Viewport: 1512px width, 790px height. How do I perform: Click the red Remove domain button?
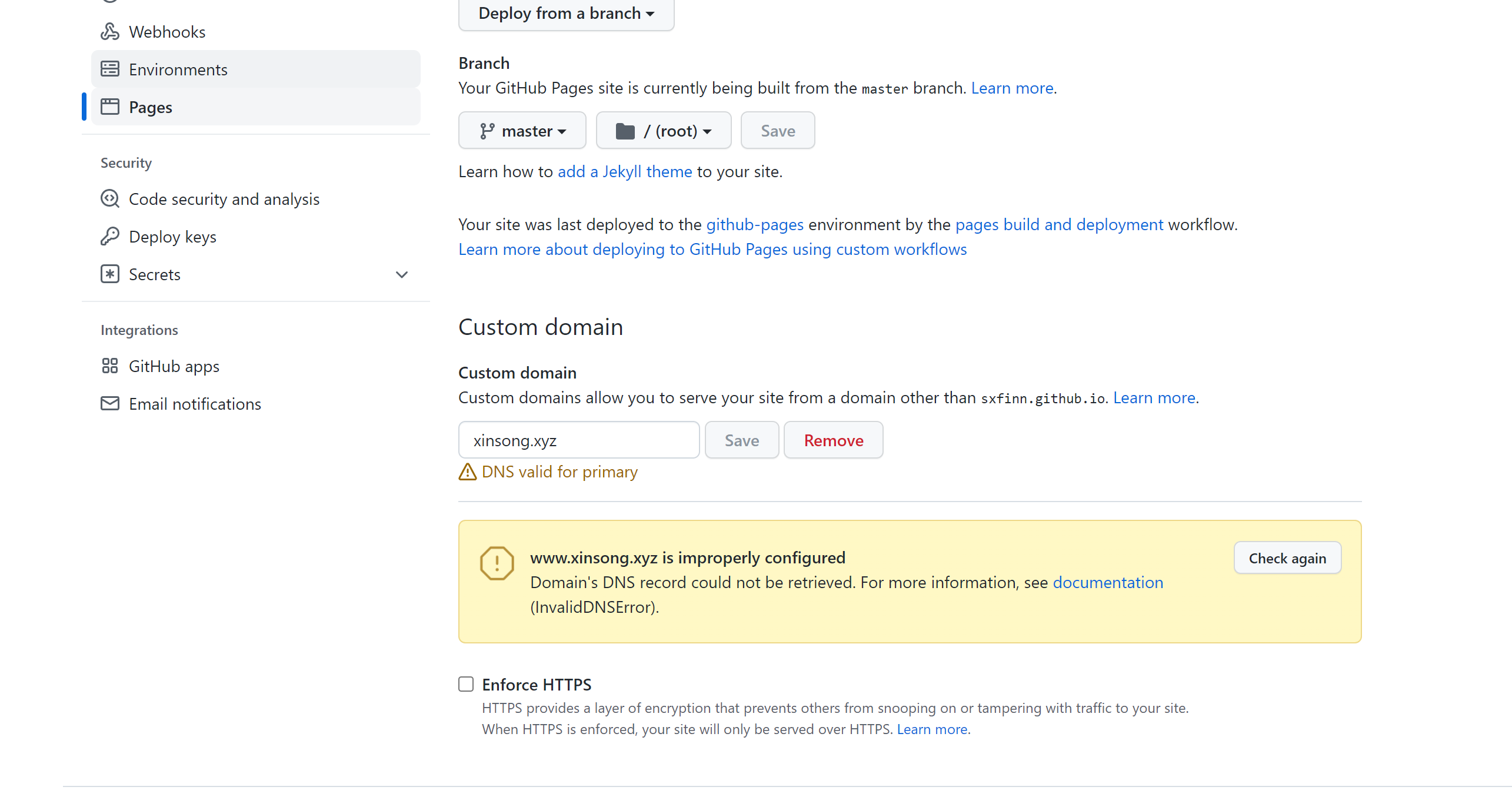click(833, 440)
